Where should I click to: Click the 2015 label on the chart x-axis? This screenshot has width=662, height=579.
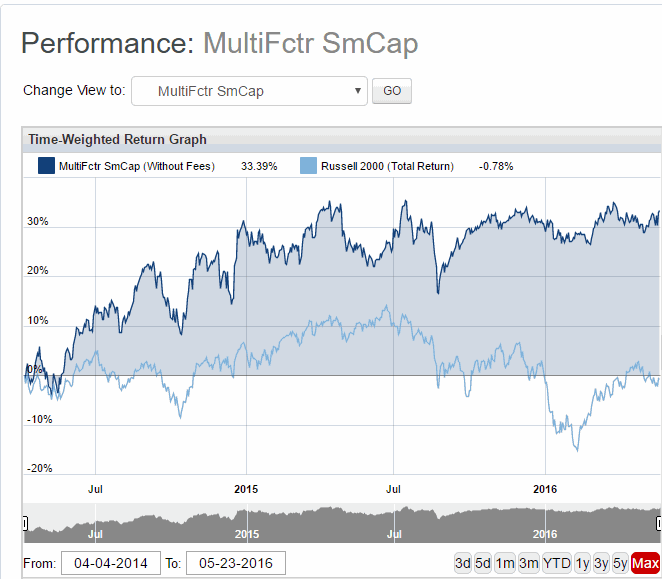246,489
